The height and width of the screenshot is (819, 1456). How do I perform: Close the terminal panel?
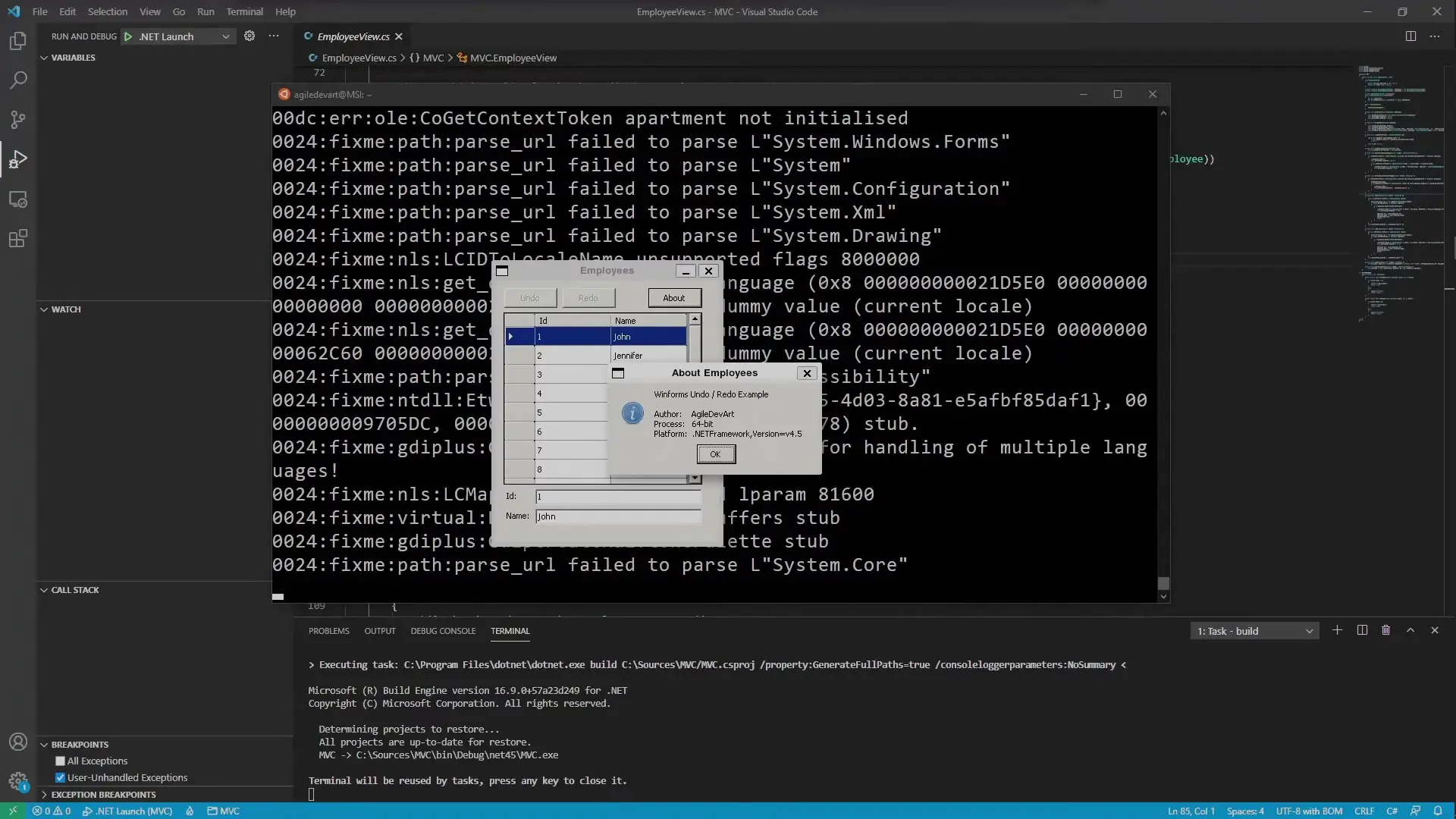click(1435, 630)
